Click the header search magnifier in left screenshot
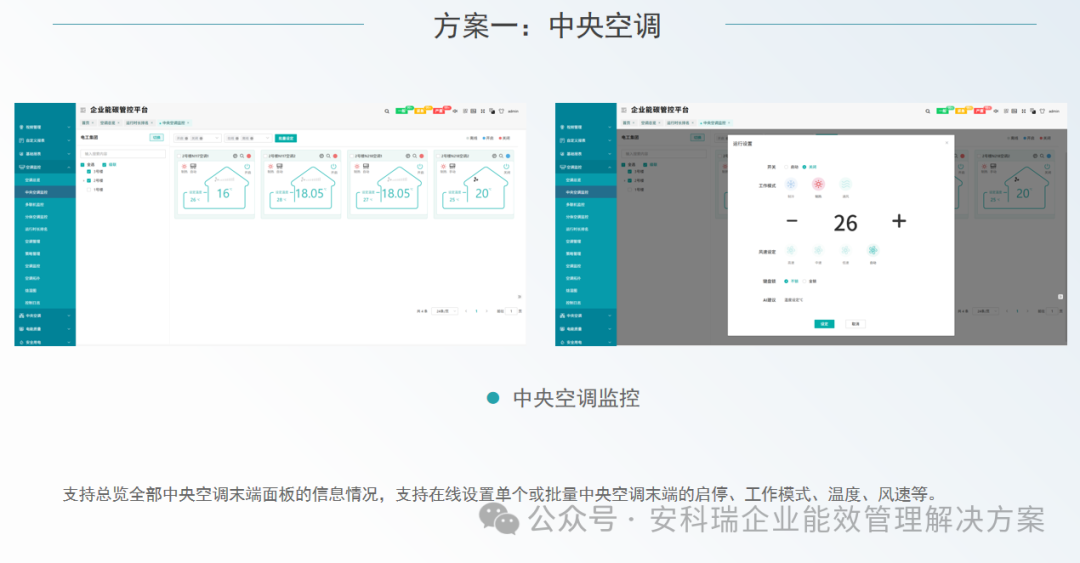Screen dimensions: 1080x563 [x=387, y=111]
